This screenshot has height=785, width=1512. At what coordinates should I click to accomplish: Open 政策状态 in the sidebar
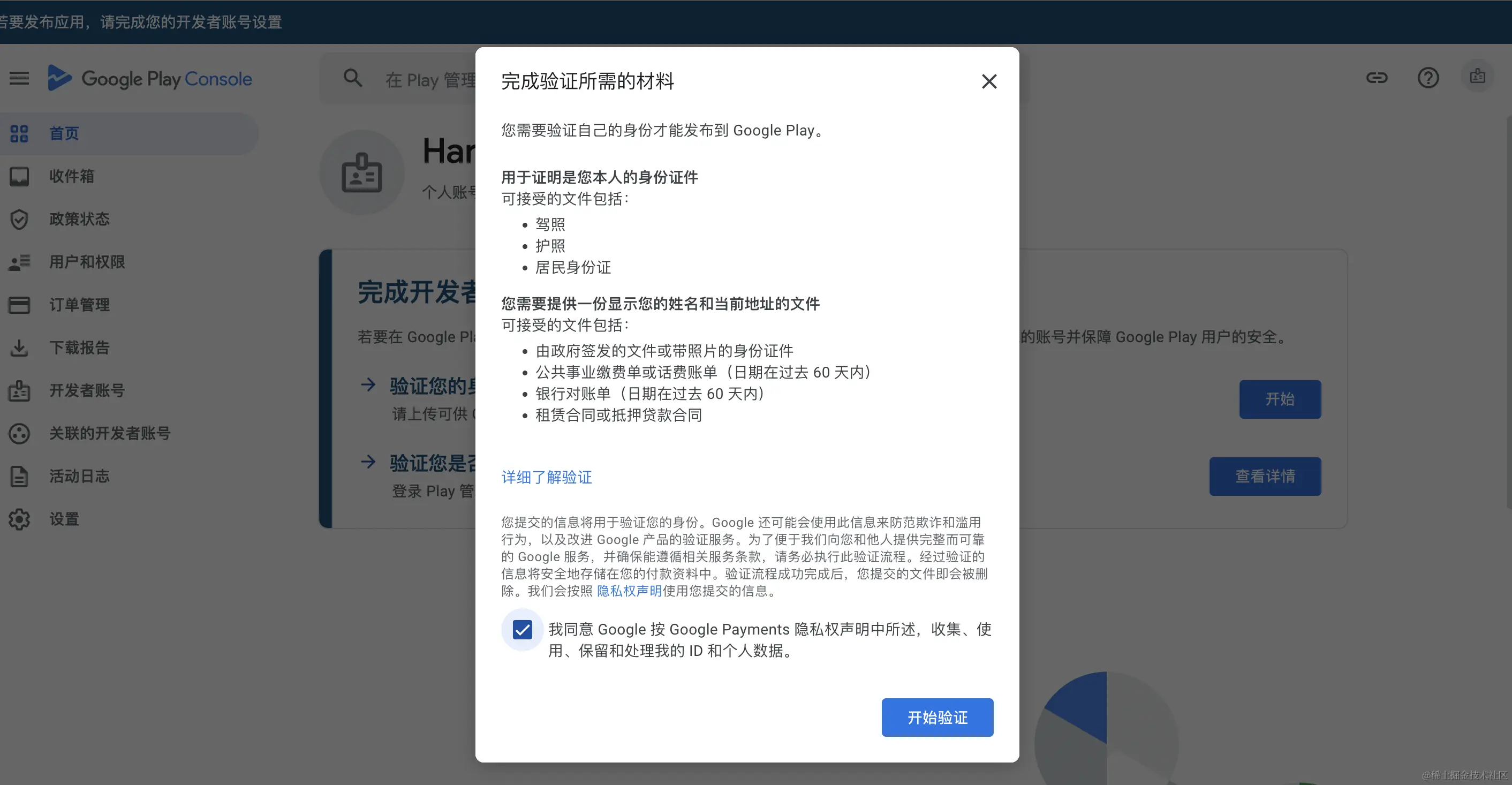[129, 219]
